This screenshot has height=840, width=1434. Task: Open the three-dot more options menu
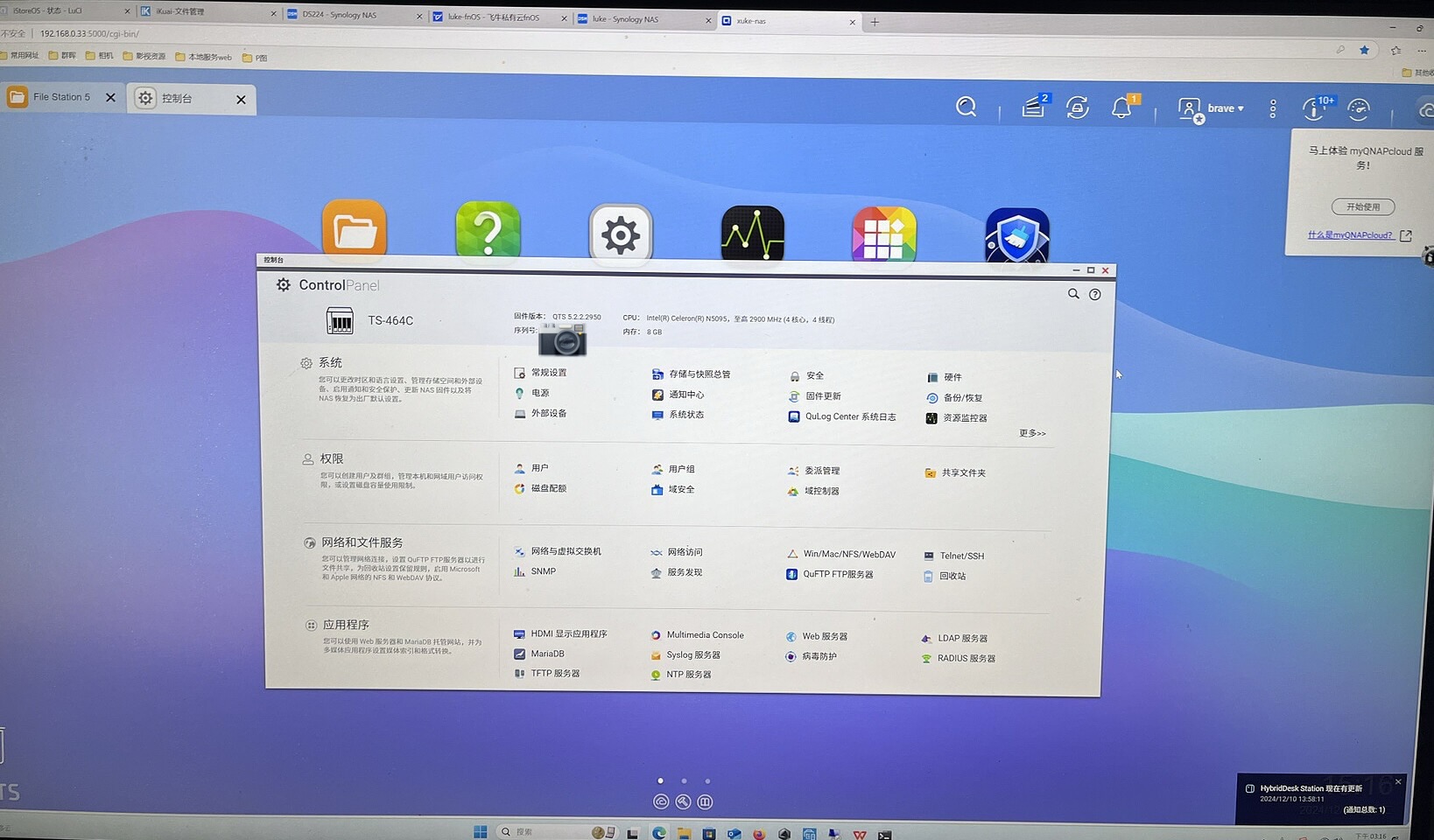1273,108
